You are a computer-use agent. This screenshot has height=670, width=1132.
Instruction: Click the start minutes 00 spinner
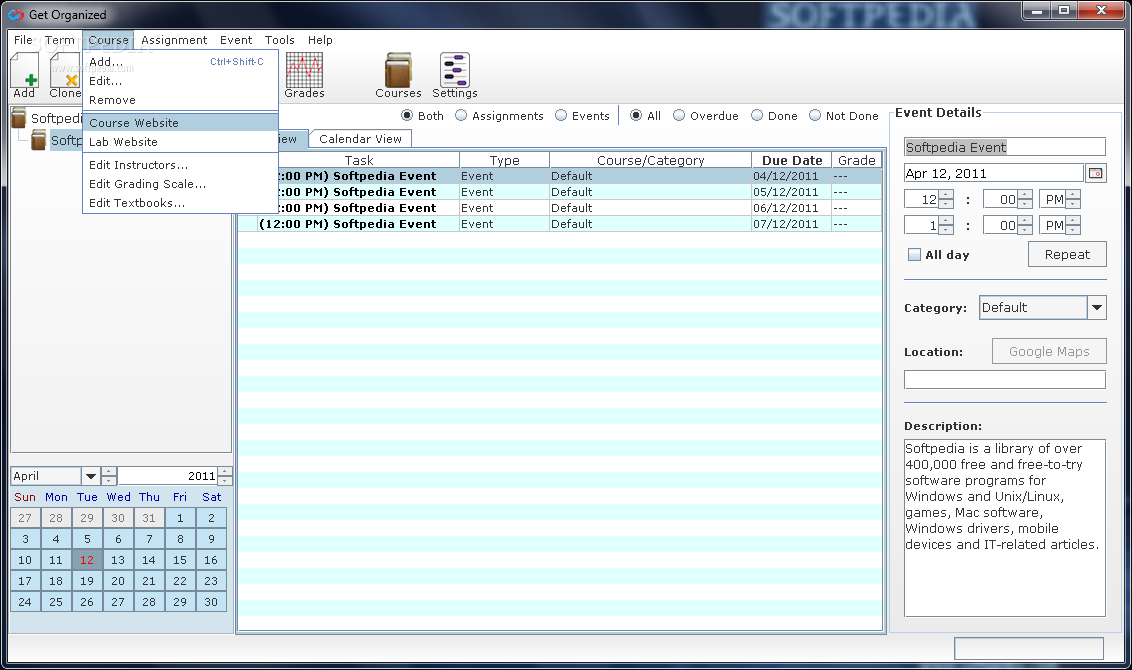coord(1025,199)
